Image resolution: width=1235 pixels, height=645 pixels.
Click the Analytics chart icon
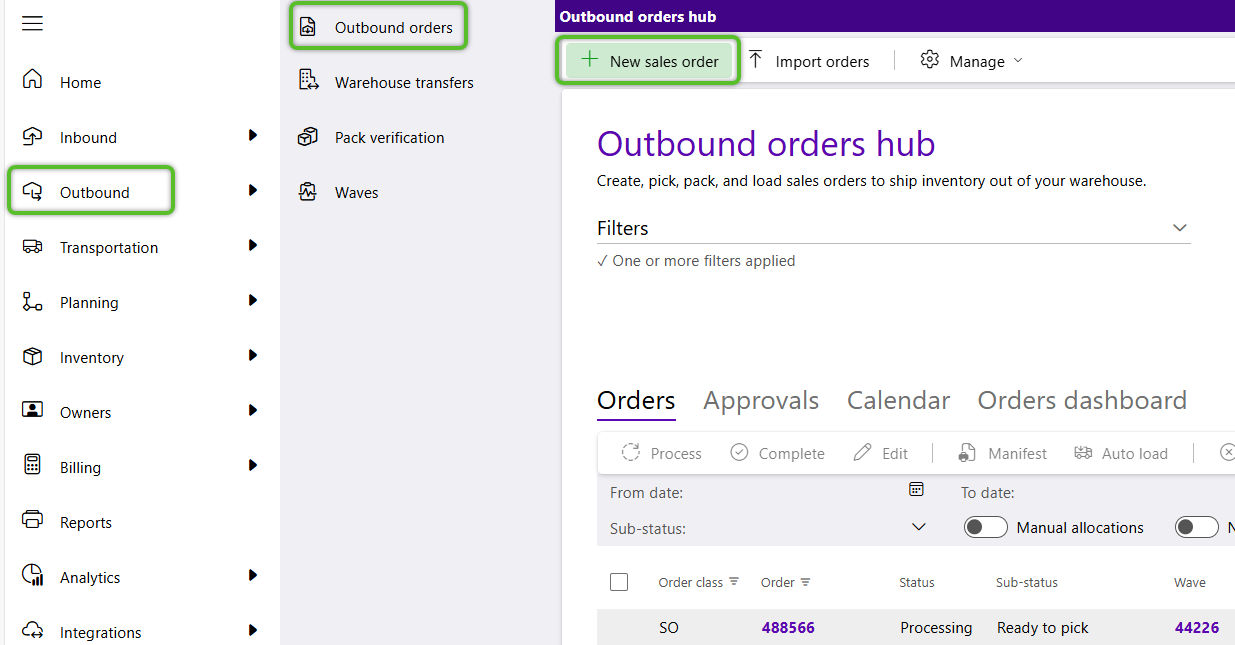[32, 575]
